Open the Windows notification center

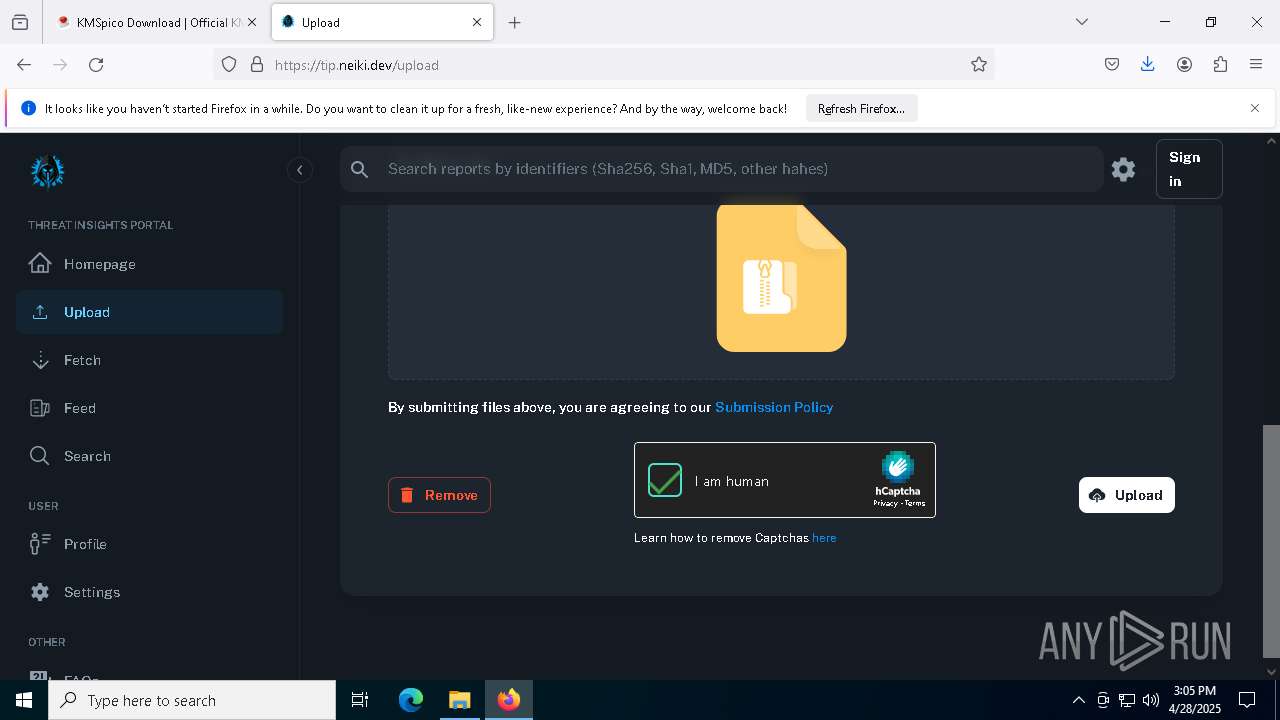(1247, 700)
